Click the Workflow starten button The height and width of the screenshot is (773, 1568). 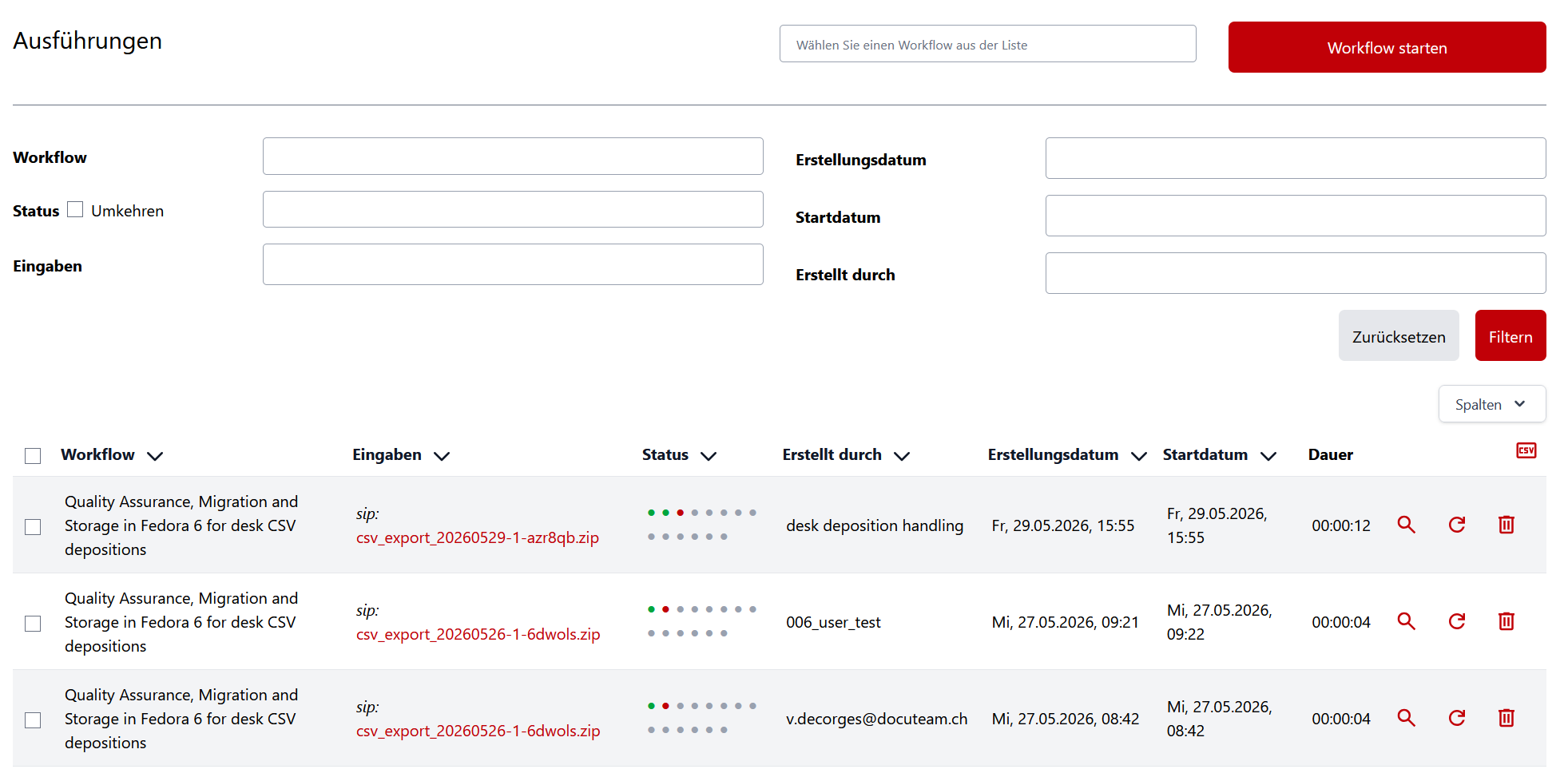pyautogui.click(x=1387, y=47)
